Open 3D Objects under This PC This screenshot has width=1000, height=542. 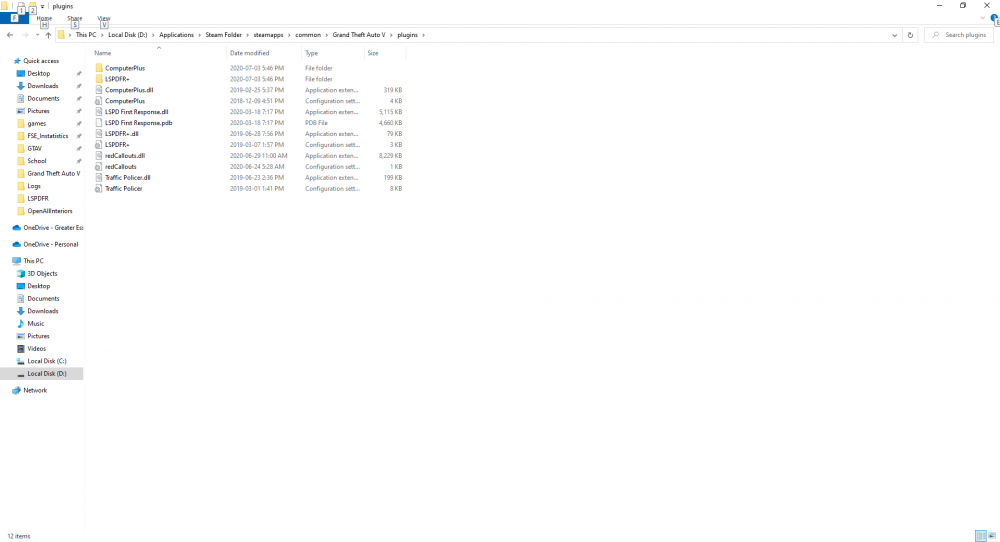[42, 274]
